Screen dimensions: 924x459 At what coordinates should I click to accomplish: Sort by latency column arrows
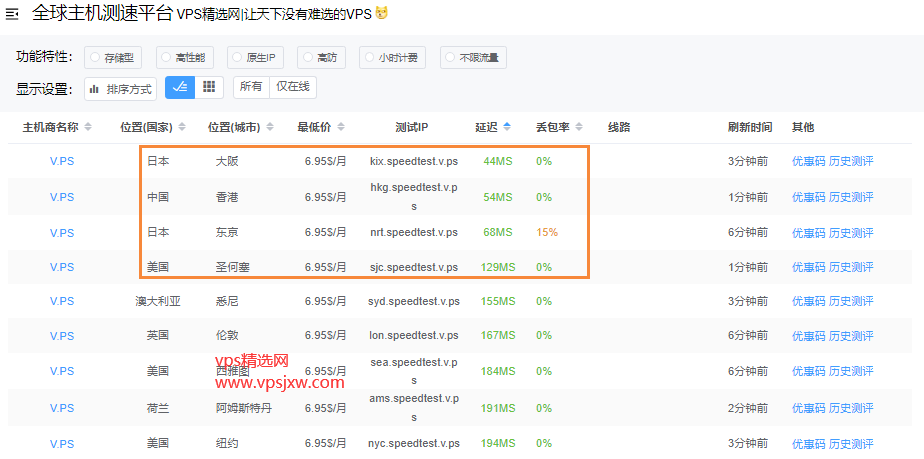tap(507, 127)
